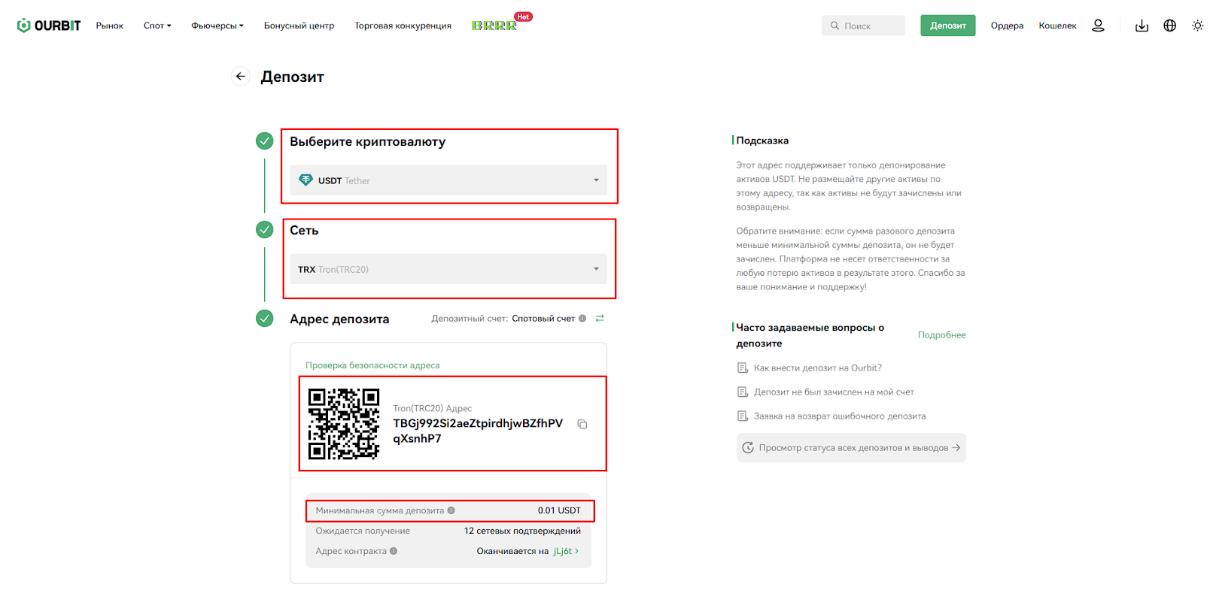Click the Адрес депозита heading

[x=339, y=319]
